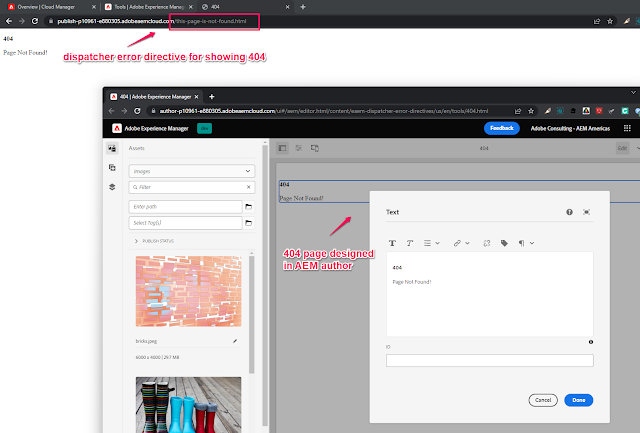Reload the outer browser page
This screenshot has height=433, width=640.
tap(35, 21)
